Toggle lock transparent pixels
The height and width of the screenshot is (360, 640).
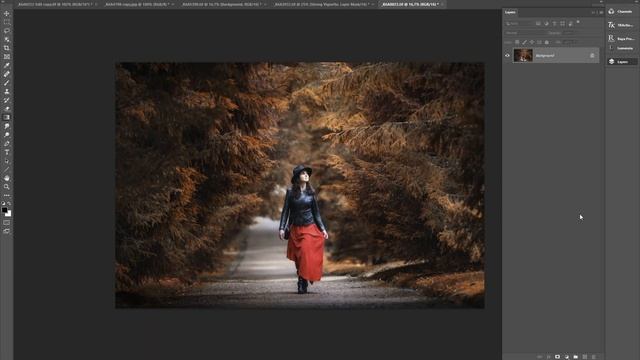tap(517, 42)
